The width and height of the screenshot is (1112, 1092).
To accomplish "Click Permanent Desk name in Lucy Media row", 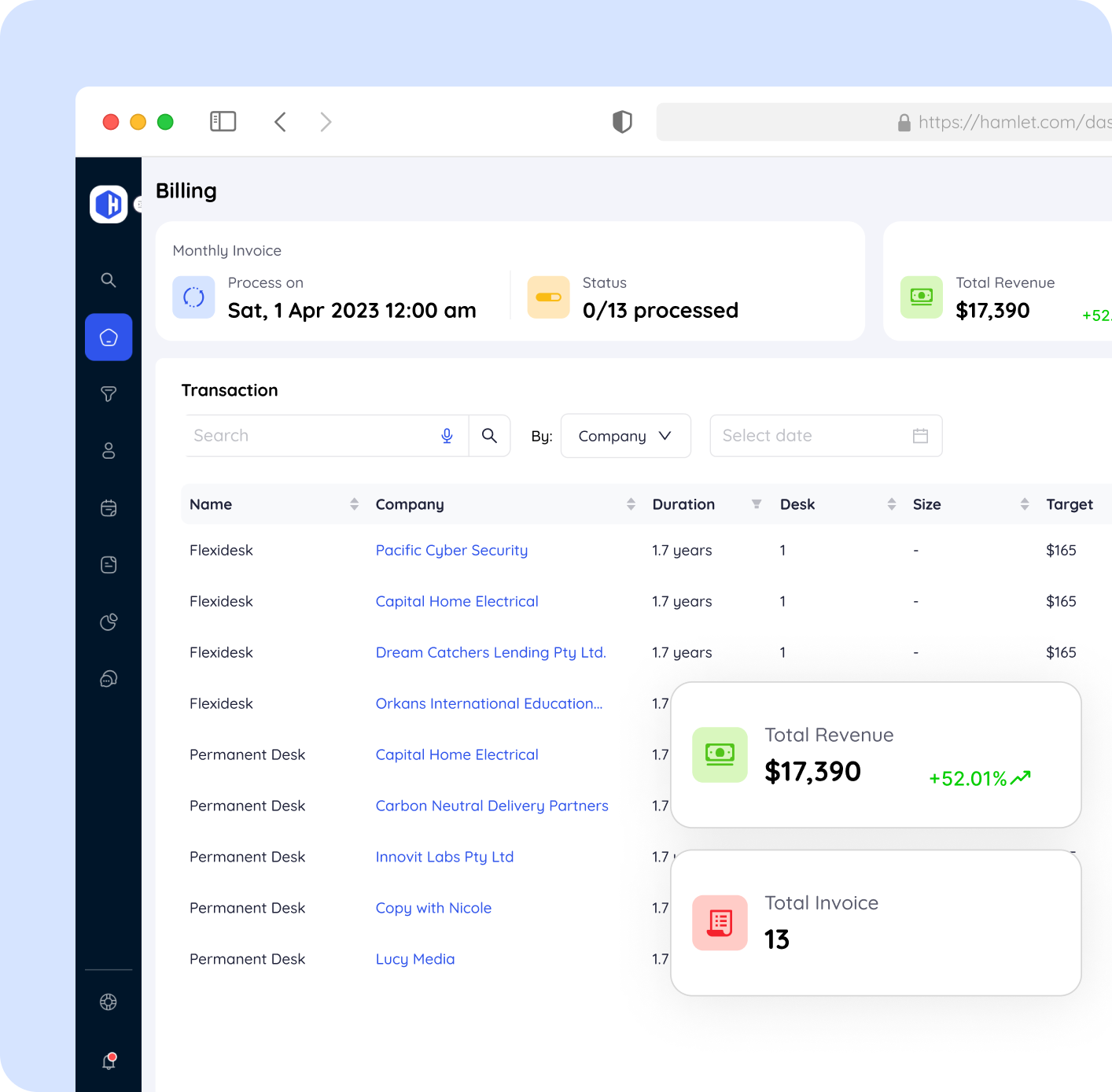I will pyautogui.click(x=247, y=959).
